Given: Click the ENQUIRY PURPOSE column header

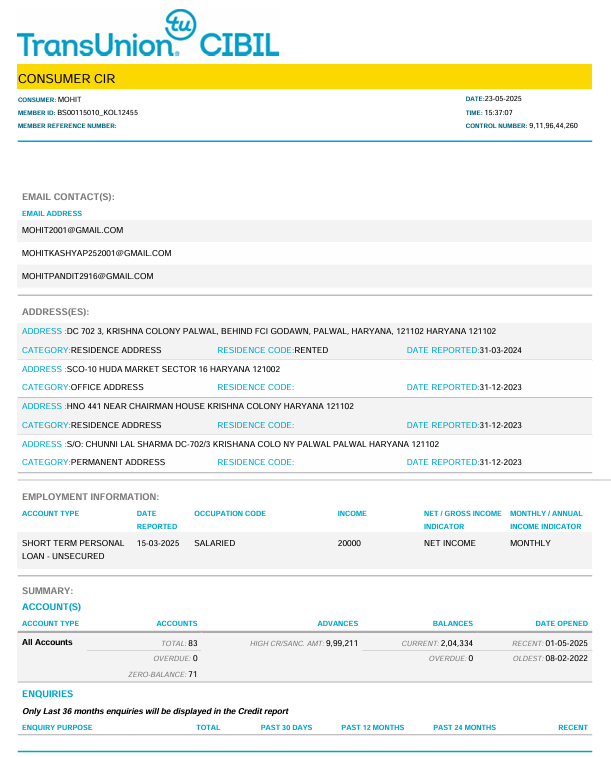Looking at the screenshot, I should tap(57, 727).
